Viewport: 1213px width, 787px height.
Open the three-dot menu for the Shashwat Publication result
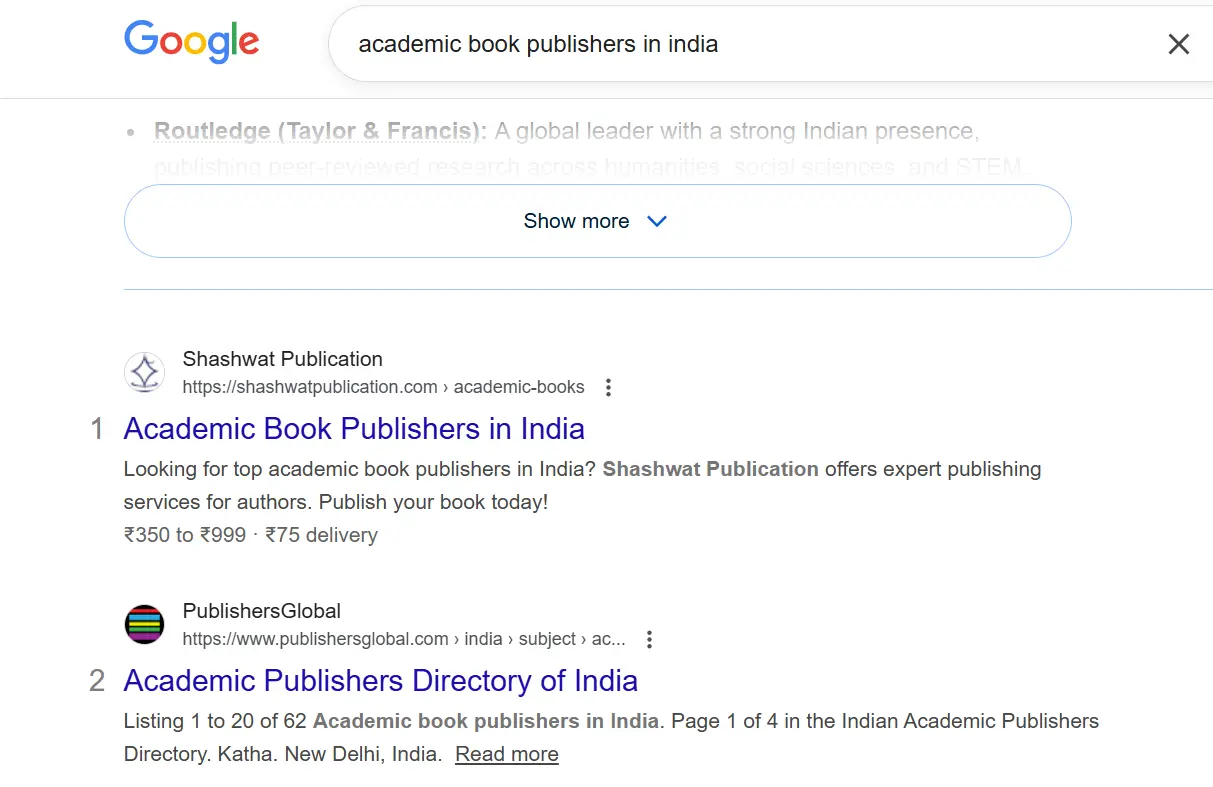pos(608,387)
